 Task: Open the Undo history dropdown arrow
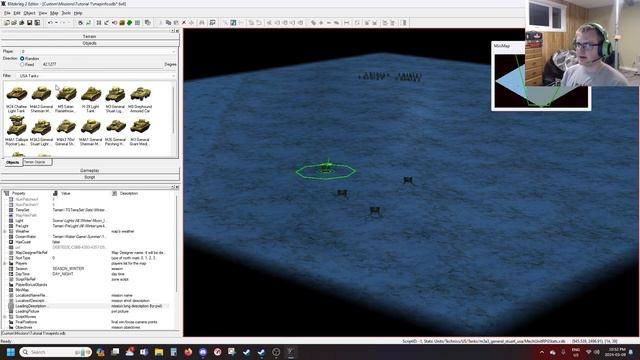click(56, 23)
